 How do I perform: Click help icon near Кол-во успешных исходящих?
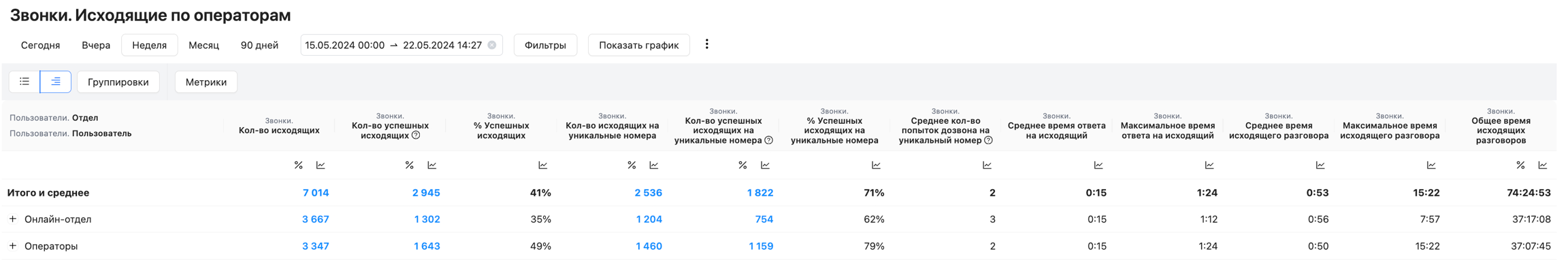(x=416, y=135)
